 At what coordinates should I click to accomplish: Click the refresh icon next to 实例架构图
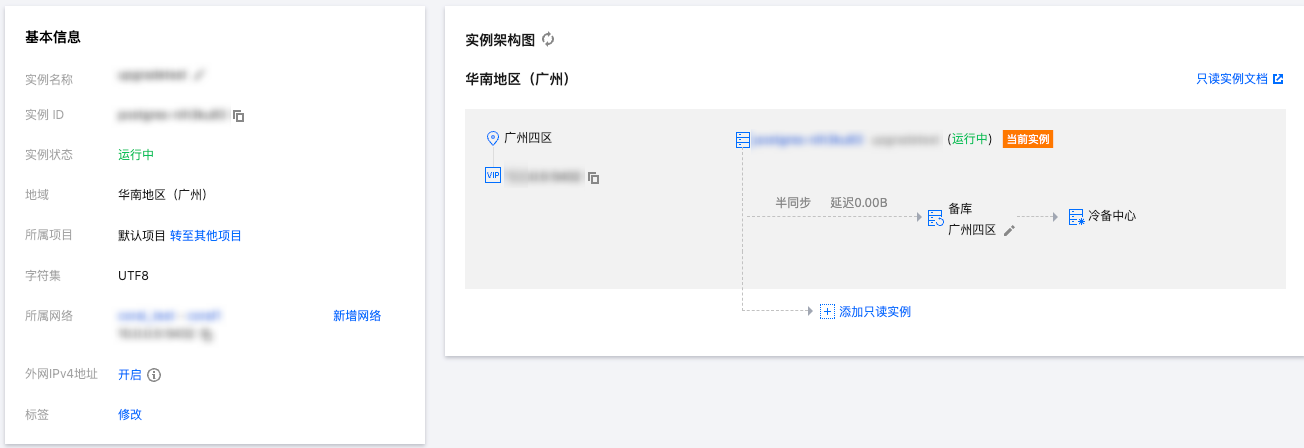pyautogui.click(x=548, y=40)
